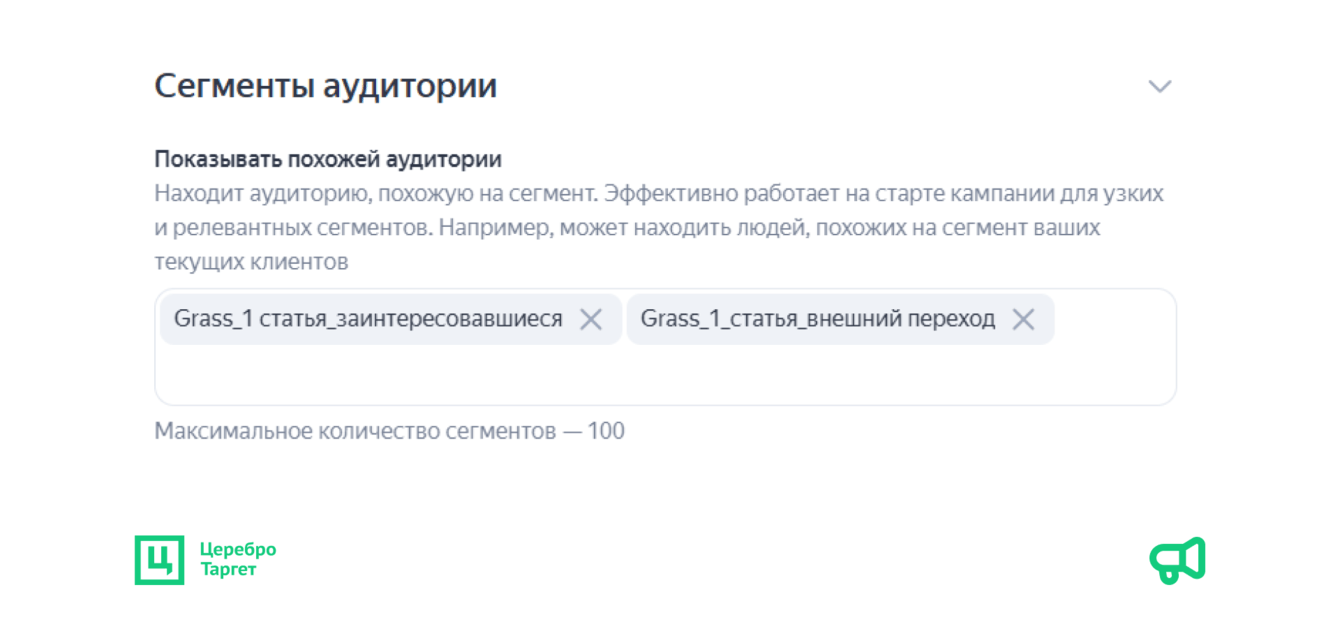Select the Grass_1 статья_заинтересовавшиеся chip label

(368, 319)
